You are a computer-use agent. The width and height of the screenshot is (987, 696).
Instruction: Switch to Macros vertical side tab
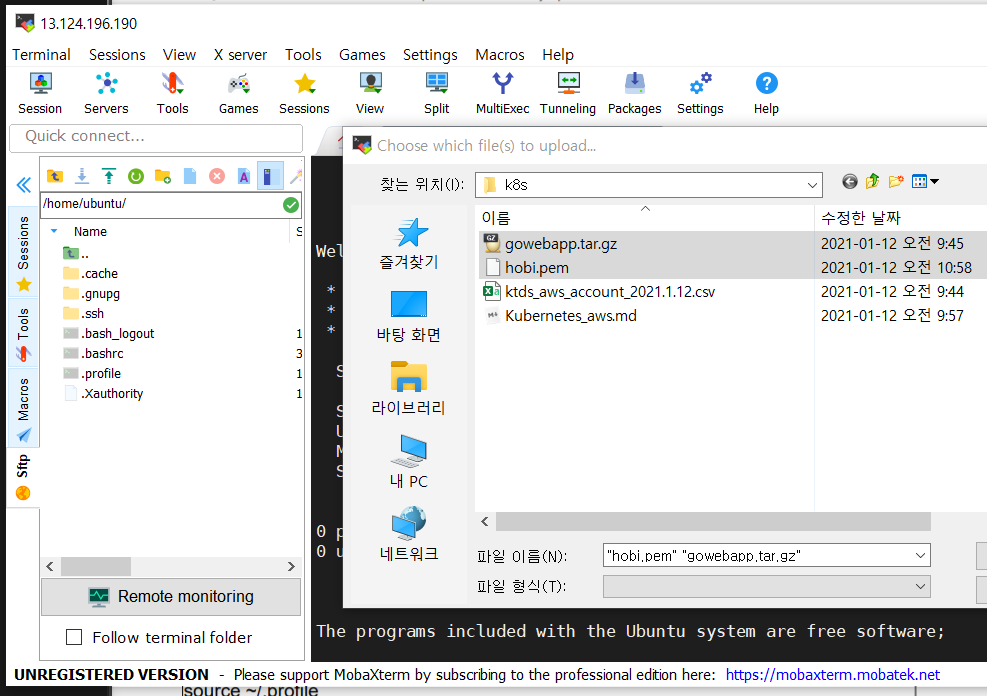coord(23,408)
